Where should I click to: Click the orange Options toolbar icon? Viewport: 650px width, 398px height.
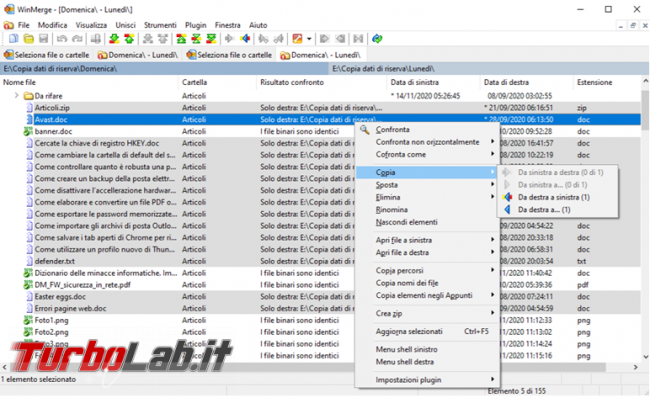tap(297, 39)
